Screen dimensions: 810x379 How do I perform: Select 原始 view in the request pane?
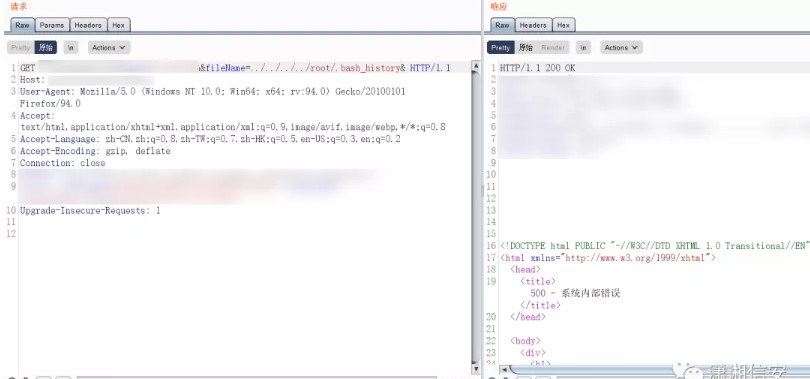click(46, 48)
